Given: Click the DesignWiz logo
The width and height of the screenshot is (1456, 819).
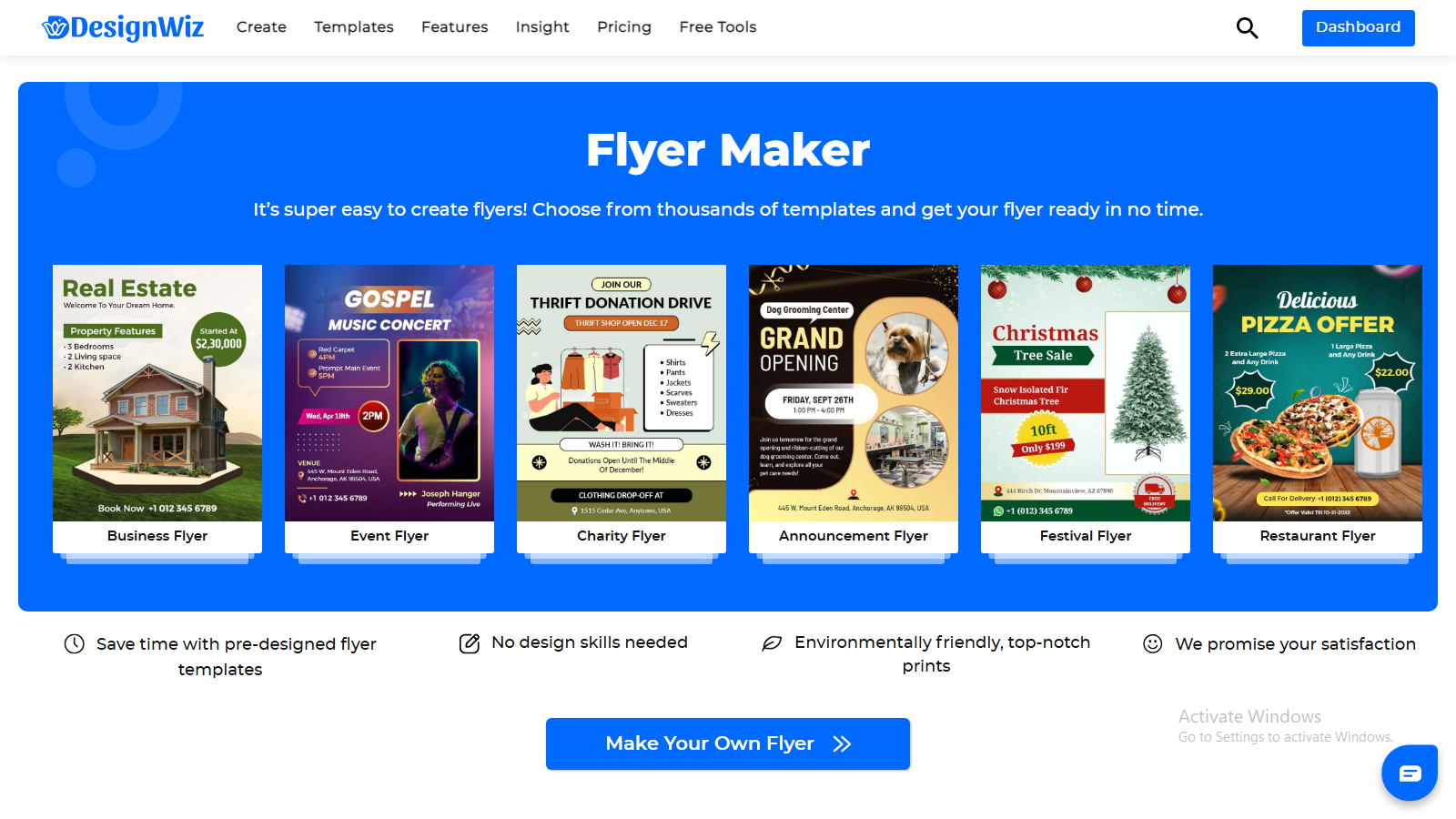Looking at the screenshot, I should click(123, 27).
